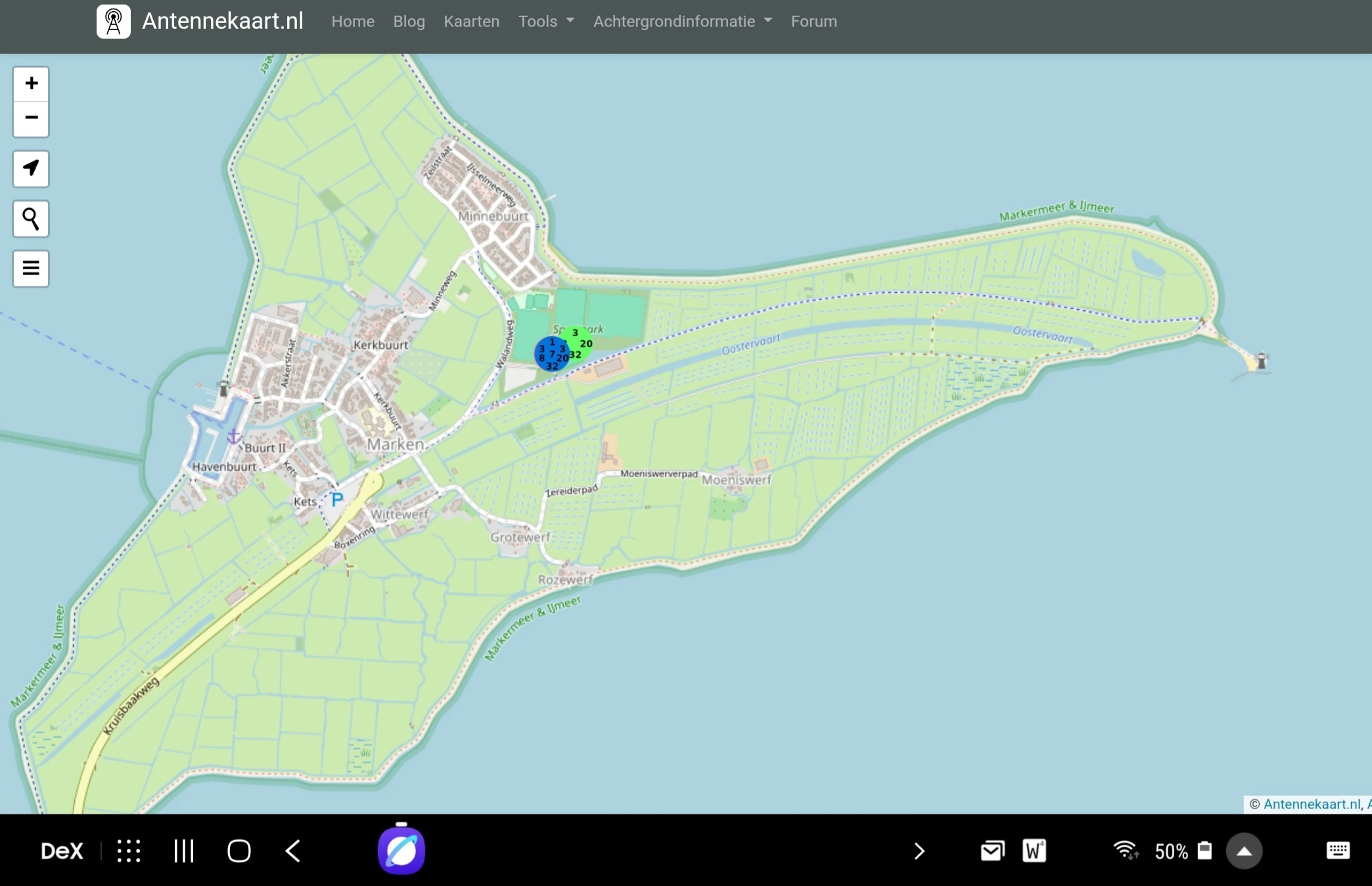Screen dimensions: 1372x886
Task: Expand the Achtergrondinformatie dropdown
Action: click(682, 22)
